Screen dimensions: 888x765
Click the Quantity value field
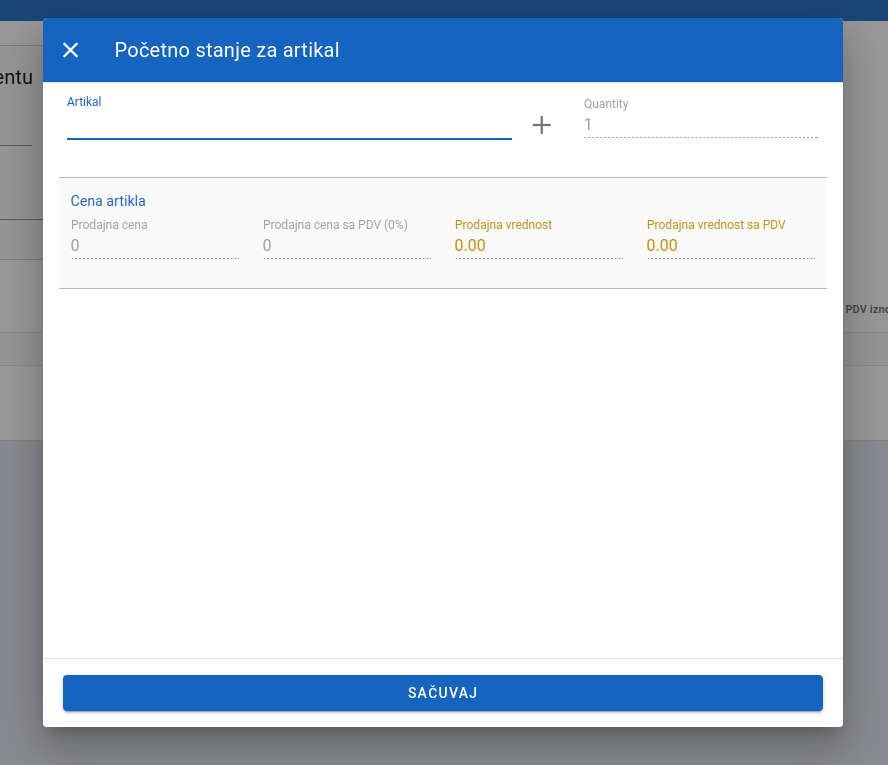pos(700,125)
